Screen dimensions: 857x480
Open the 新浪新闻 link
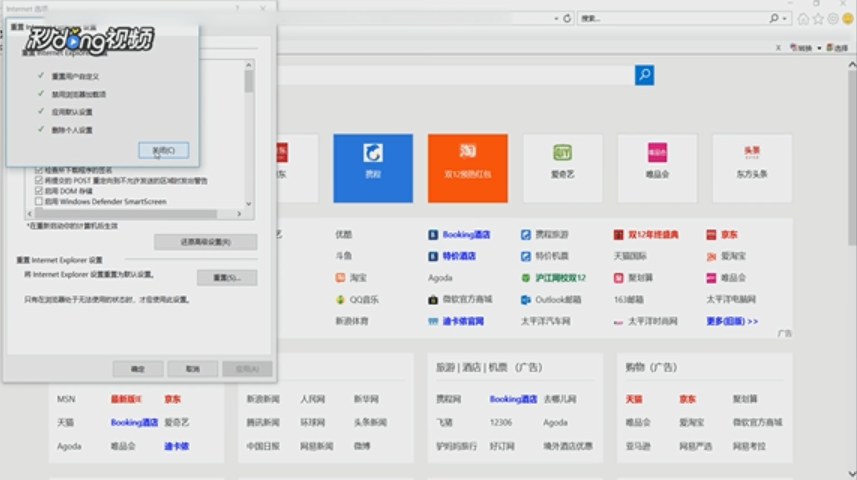(x=263, y=399)
